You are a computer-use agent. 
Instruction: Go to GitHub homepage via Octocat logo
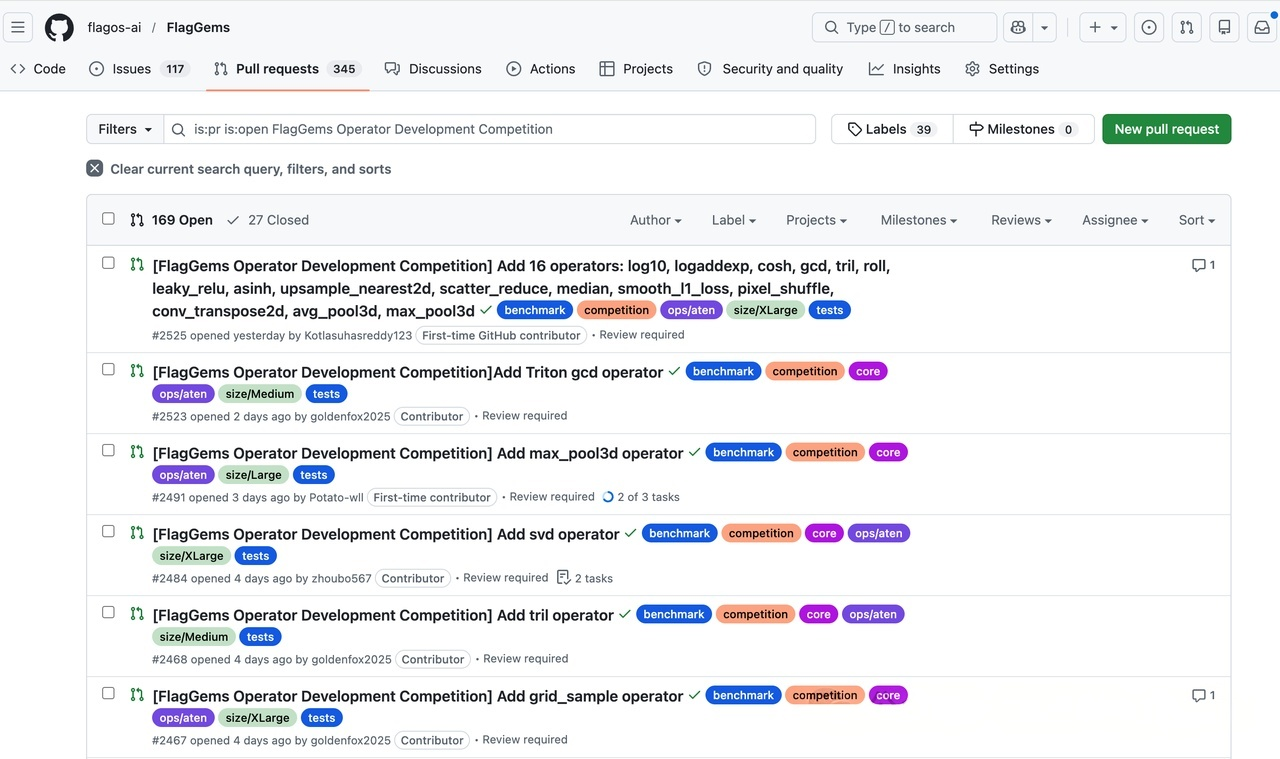[59, 27]
